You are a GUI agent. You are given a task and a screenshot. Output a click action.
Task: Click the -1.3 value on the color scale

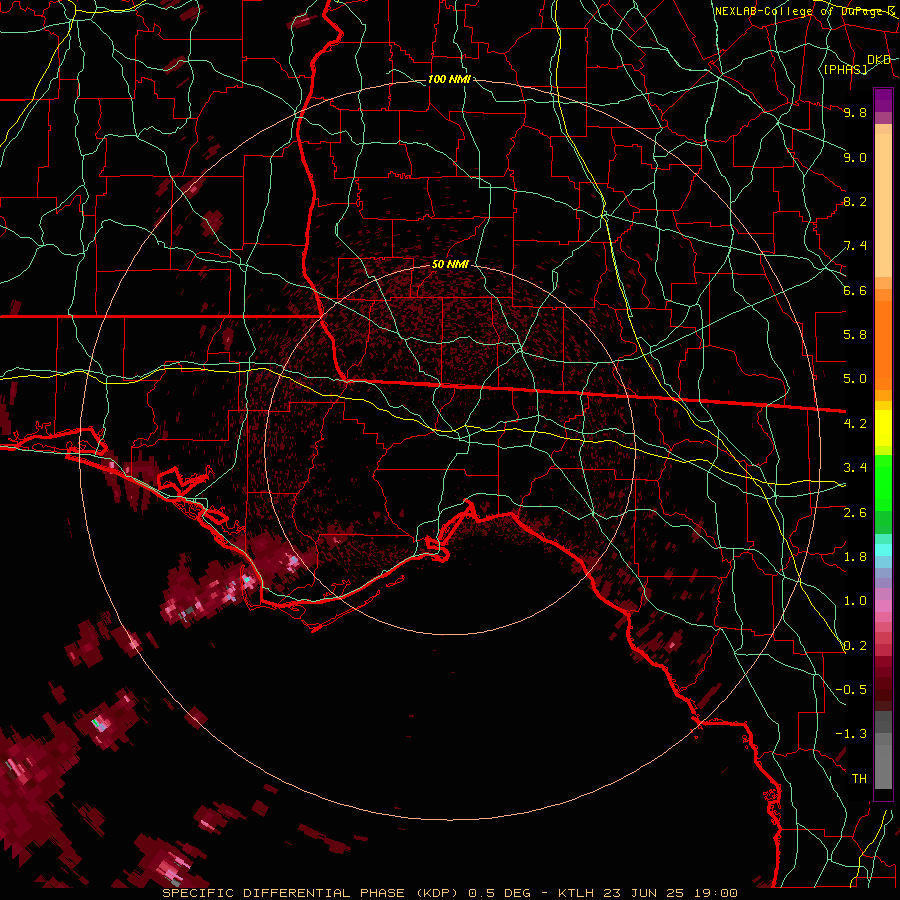point(851,734)
